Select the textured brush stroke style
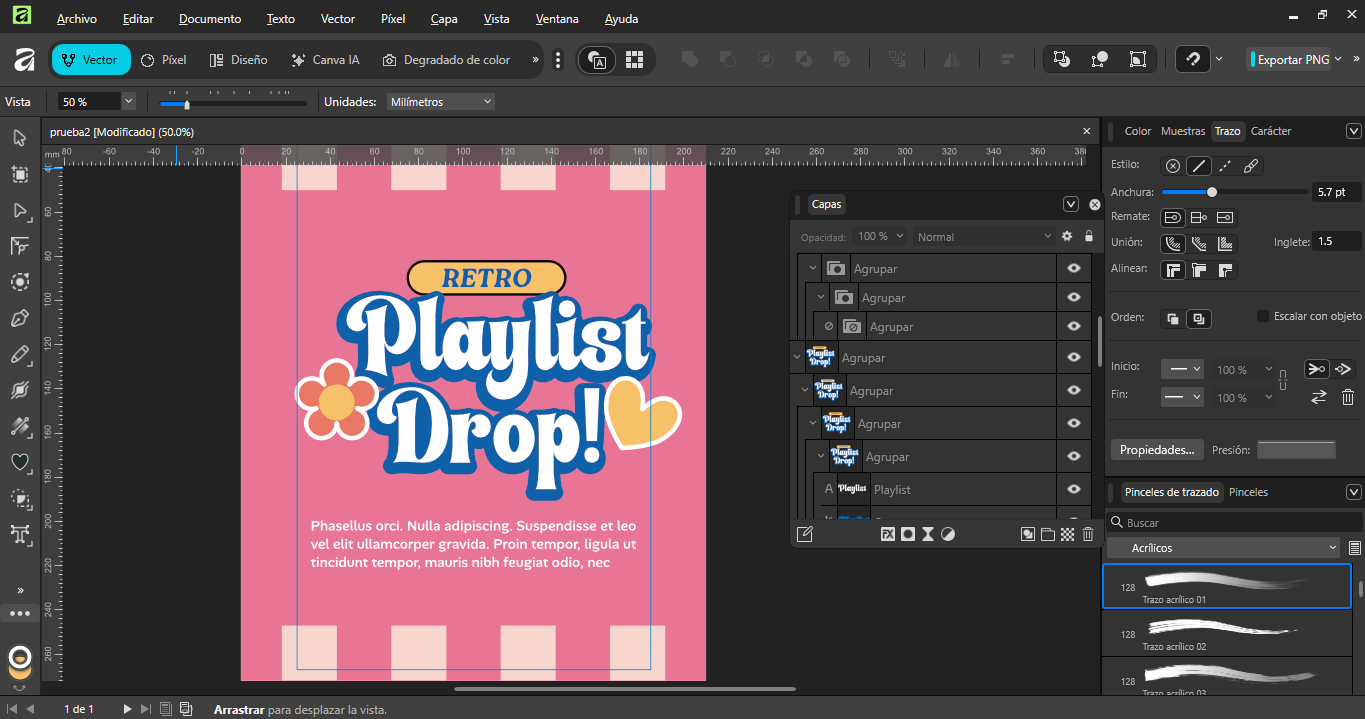The width and height of the screenshot is (1365, 719). pos(1249,166)
